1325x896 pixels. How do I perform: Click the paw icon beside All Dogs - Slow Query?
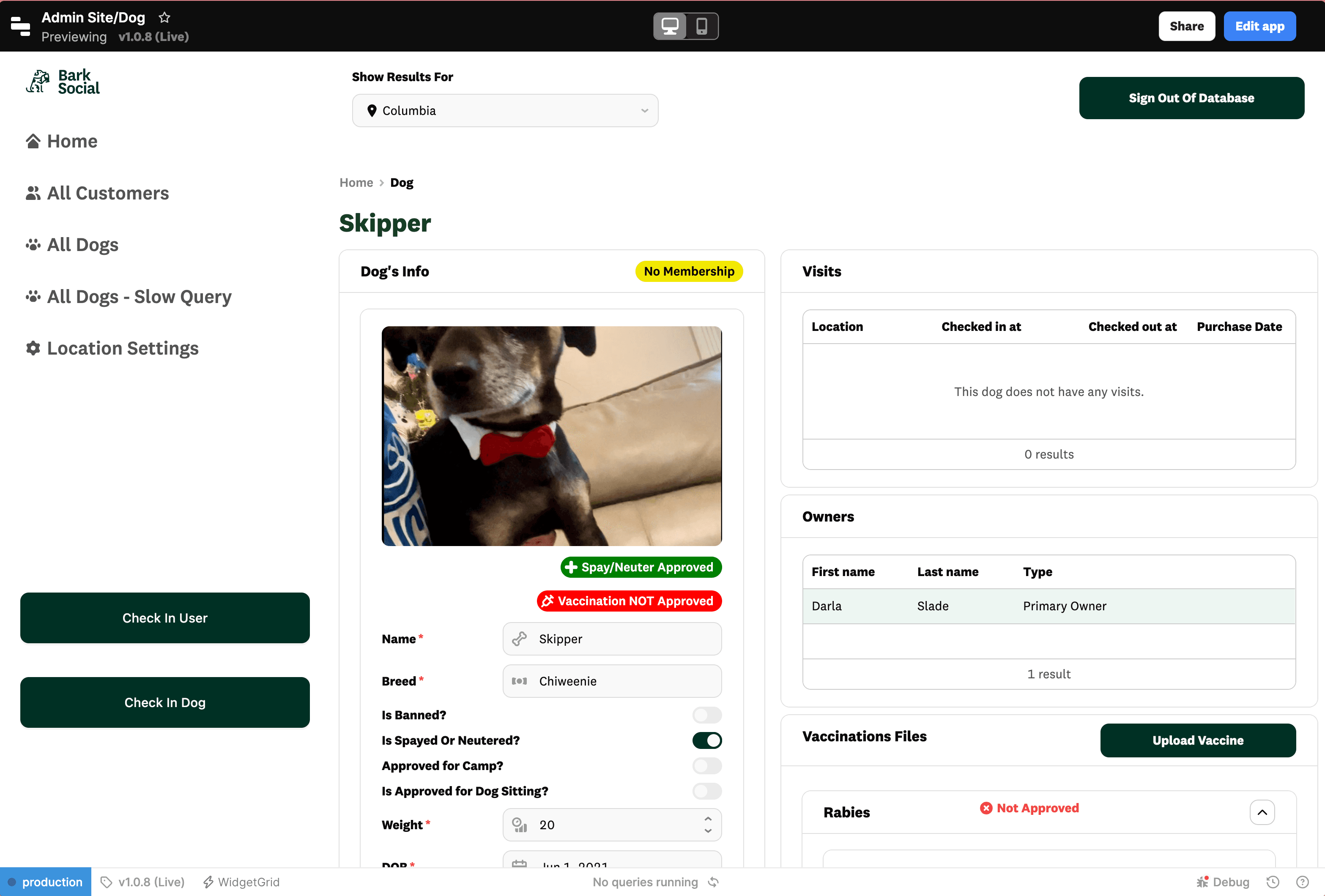[x=33, y=296]
